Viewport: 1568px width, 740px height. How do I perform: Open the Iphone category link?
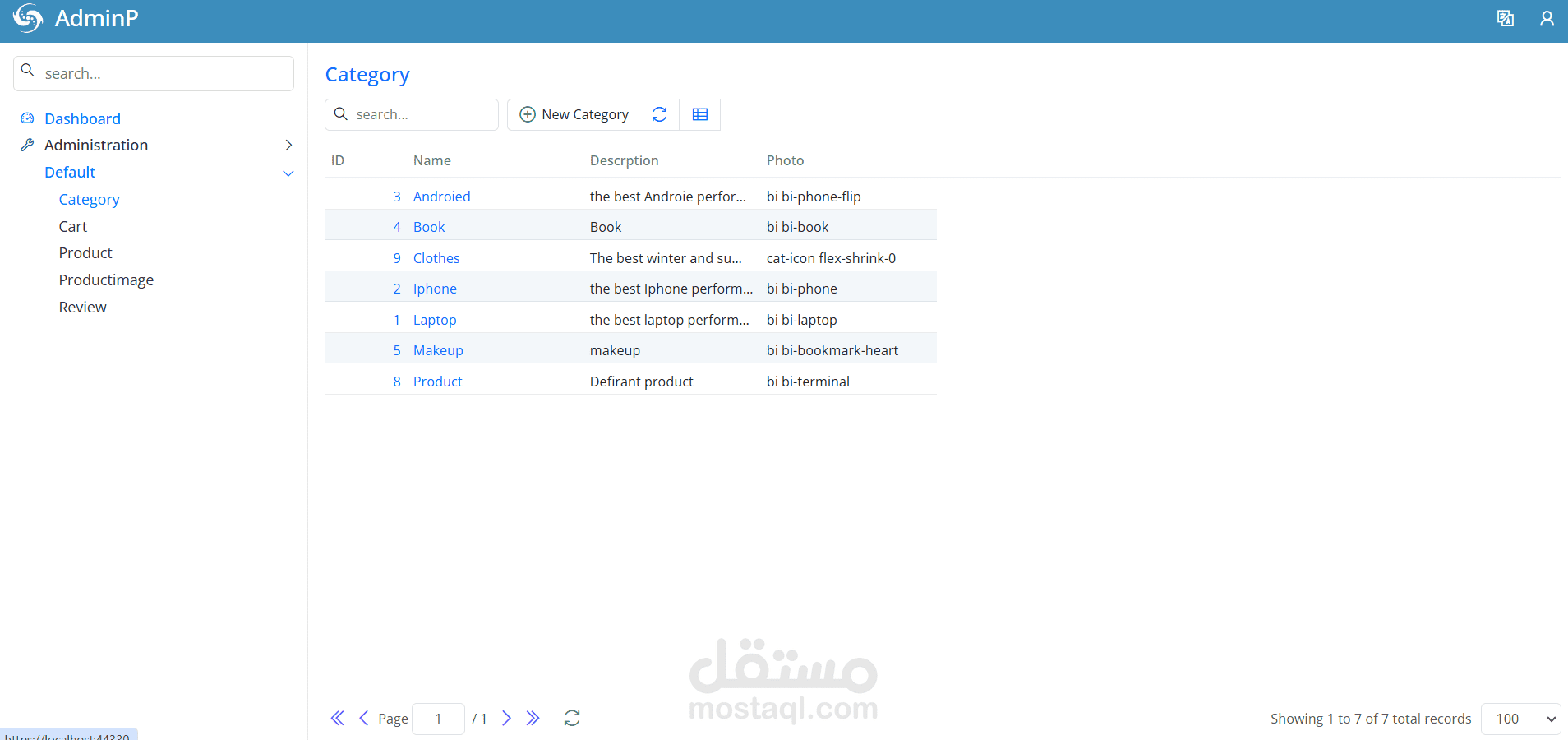(435, 289)
